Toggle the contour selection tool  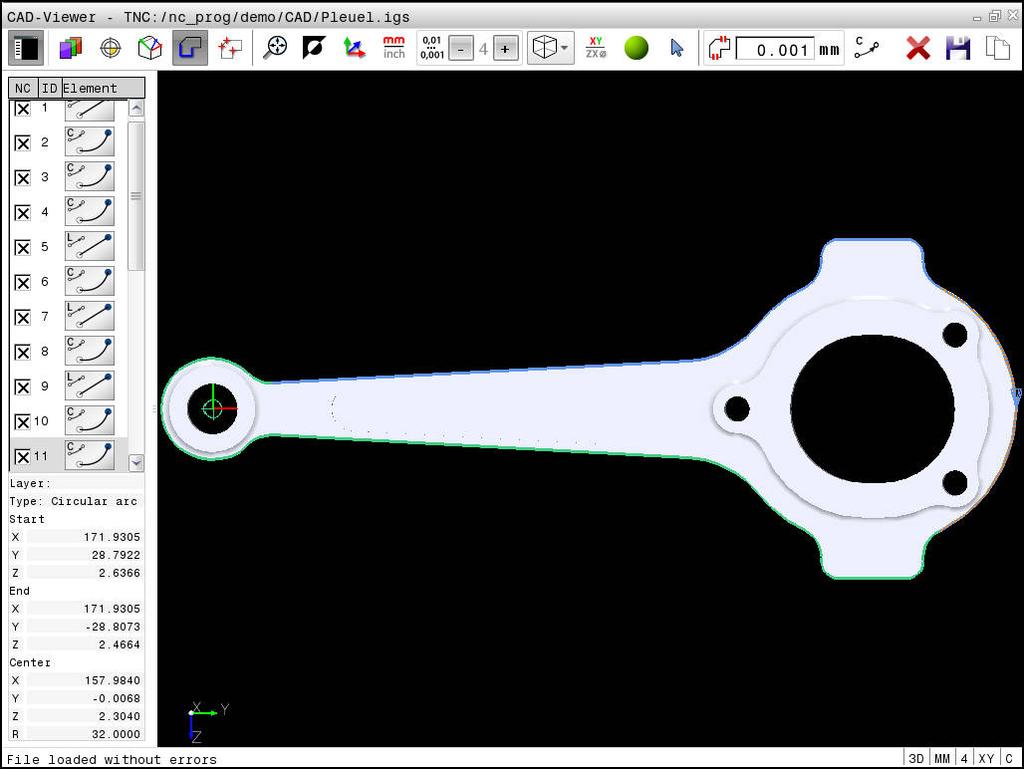click(x=190, y=48)
